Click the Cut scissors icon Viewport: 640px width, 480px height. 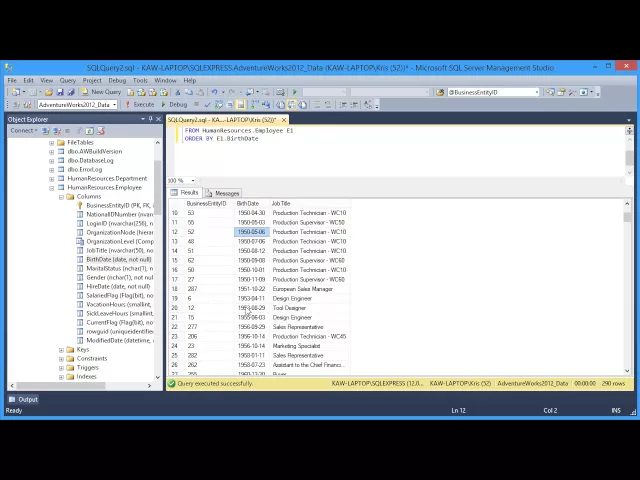(x=178, y=92)
